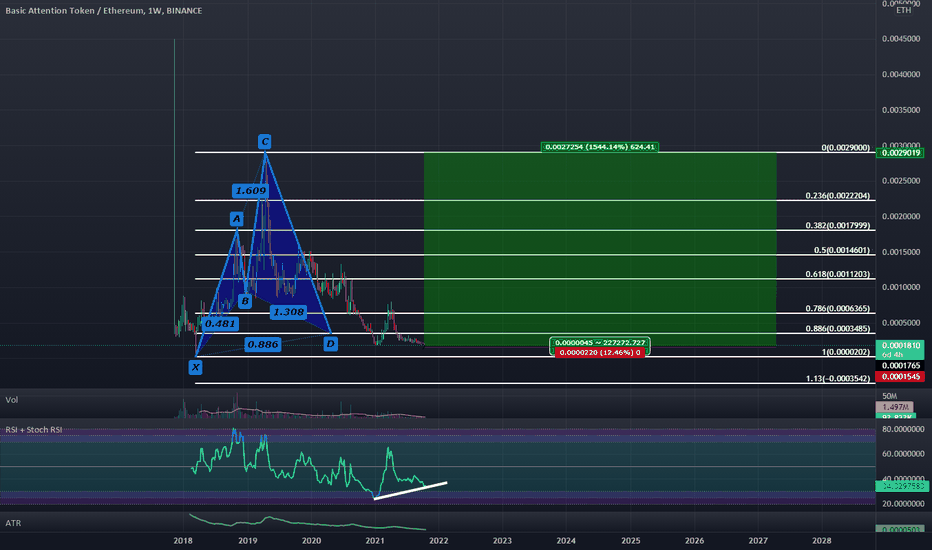Click the 2028 label on time axis
The width and height of the screenshot is (932, 550).
pyautogui.click(x=822, y=540)
